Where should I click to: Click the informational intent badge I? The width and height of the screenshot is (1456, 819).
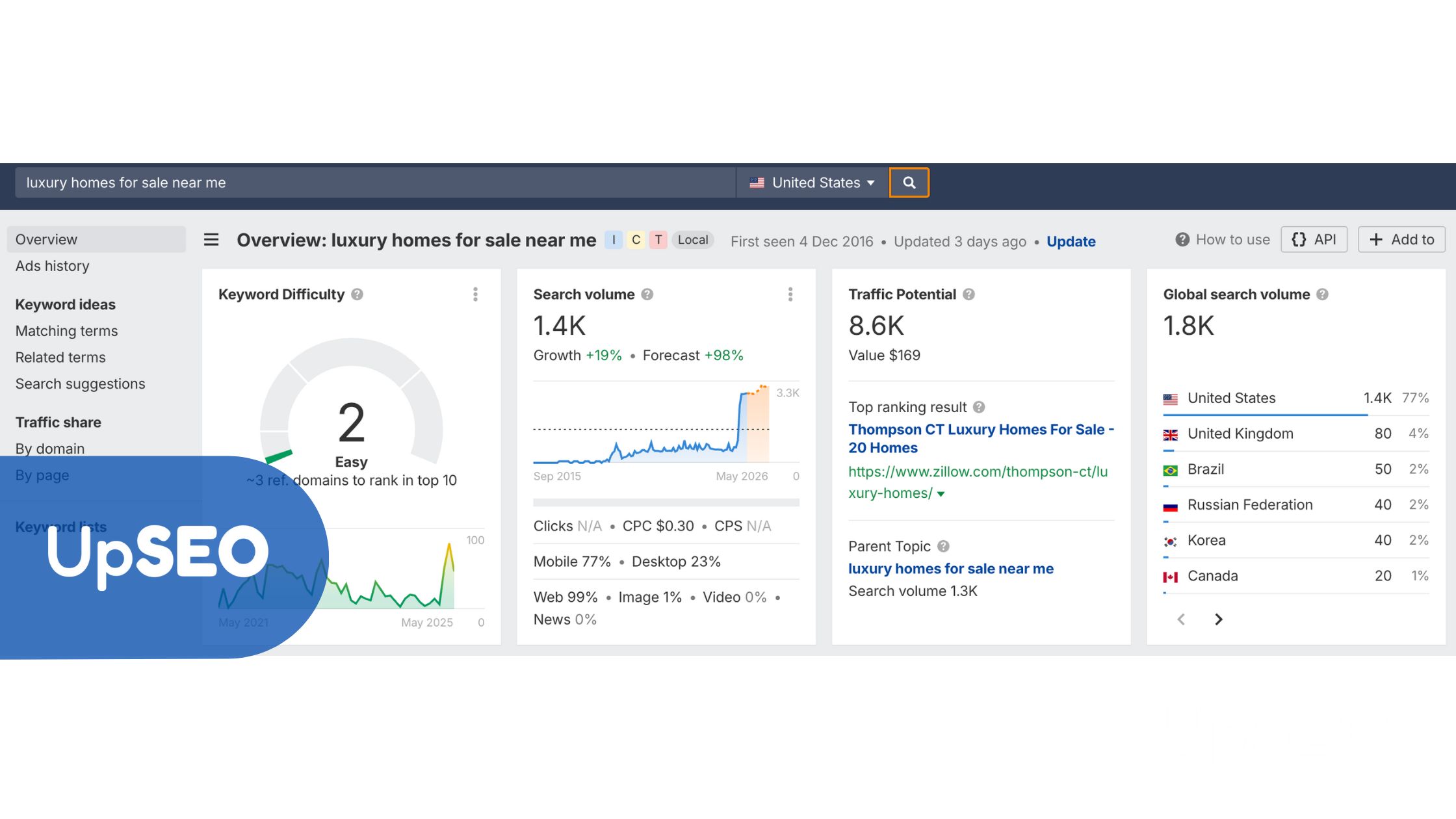tap(614, 240)
